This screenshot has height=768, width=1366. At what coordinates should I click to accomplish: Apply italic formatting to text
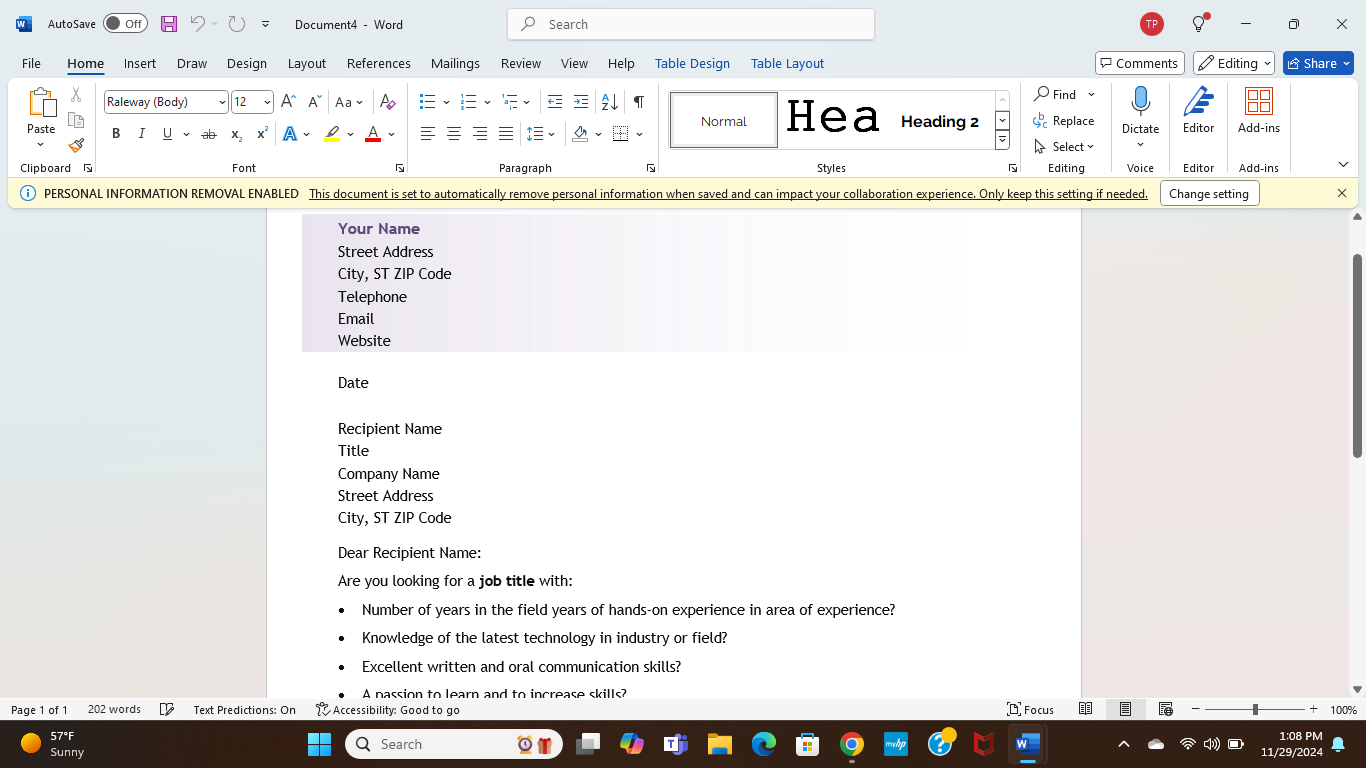[x=141, y=133]
